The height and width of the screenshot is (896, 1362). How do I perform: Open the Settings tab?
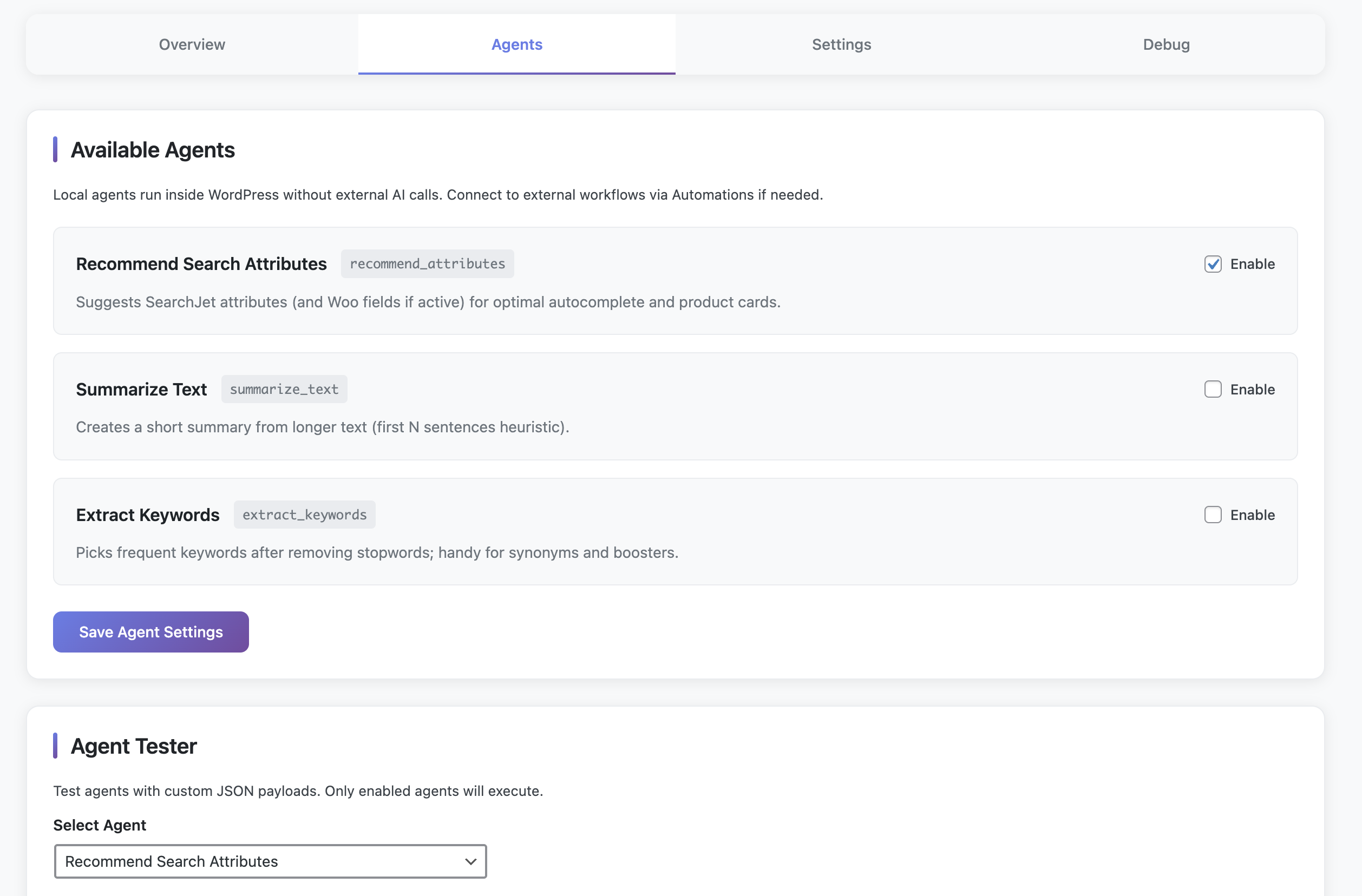(841, 44)
